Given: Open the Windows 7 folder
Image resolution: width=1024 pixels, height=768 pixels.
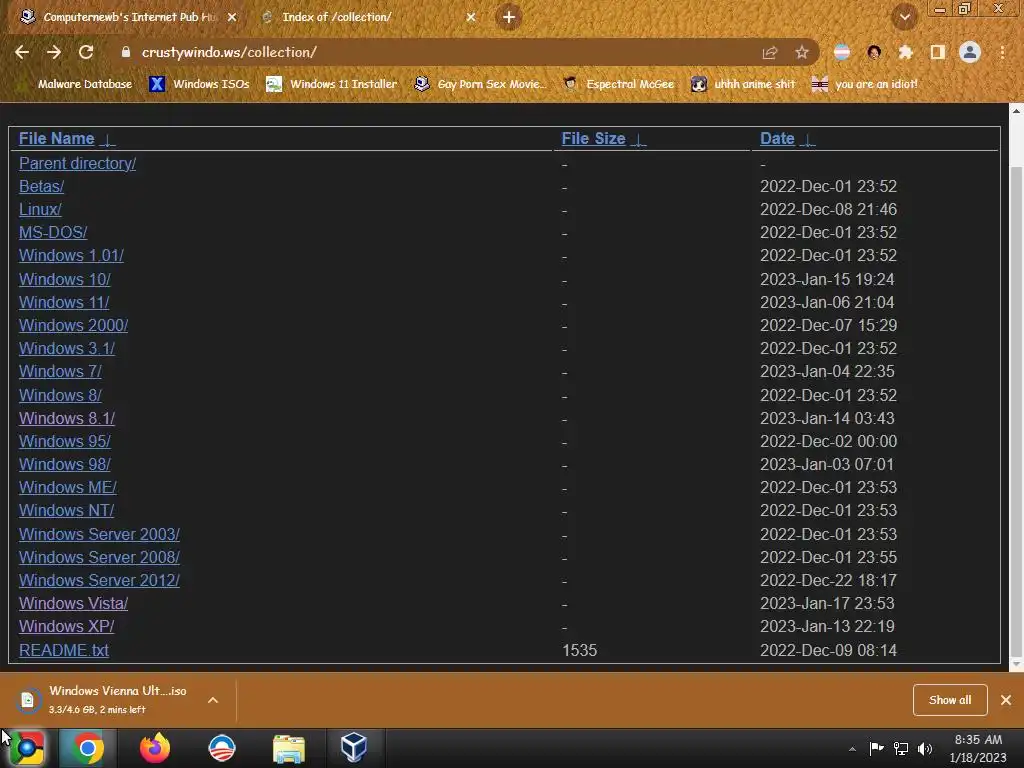Looking at the screenshot, I should point(60,371).
